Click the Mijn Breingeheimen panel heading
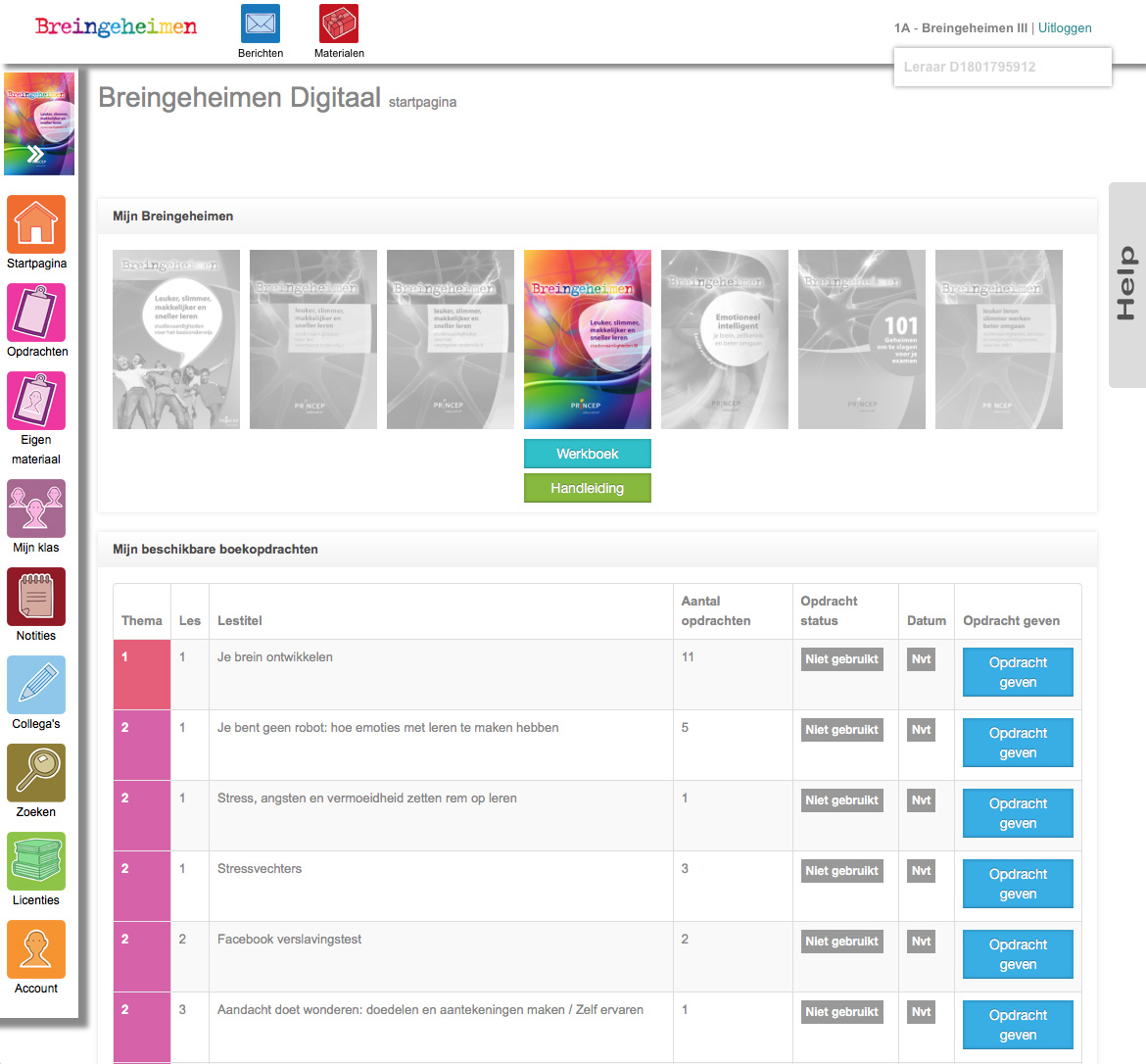The width and height of the screenshot is (1146, 1064). pyautogui.click(x=172, y=216)
